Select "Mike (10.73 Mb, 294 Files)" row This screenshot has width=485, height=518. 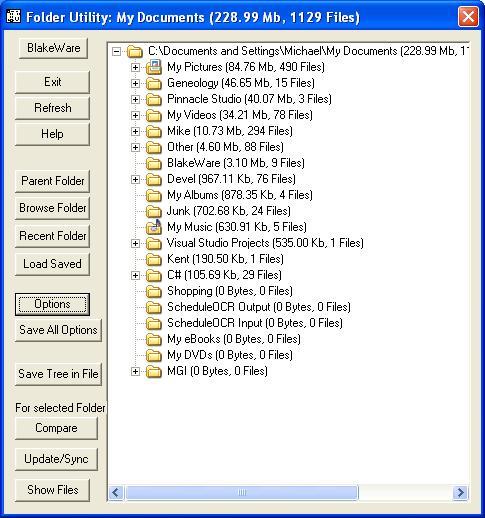[x=230, y=131]
